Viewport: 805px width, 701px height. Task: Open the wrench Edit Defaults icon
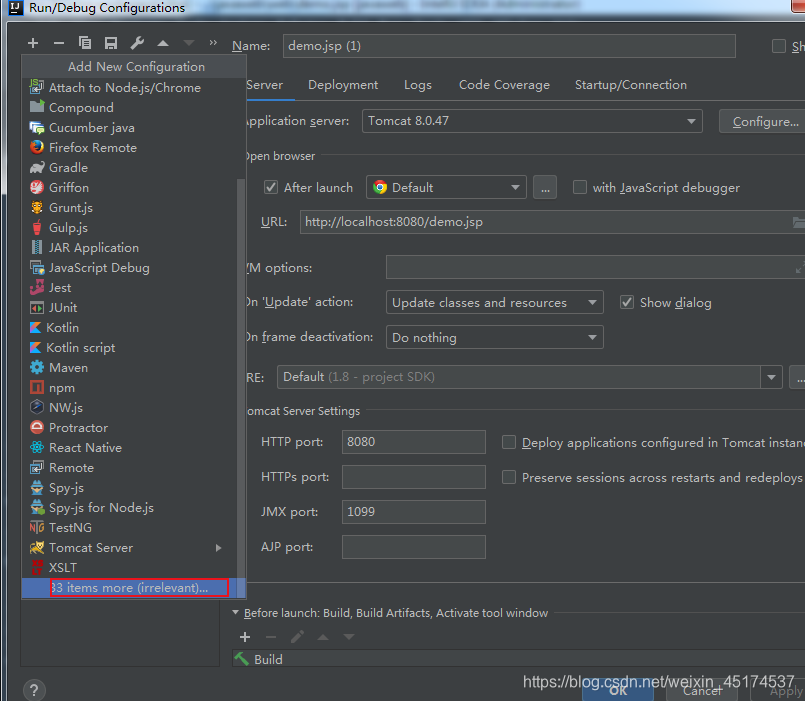coord(137,43)
